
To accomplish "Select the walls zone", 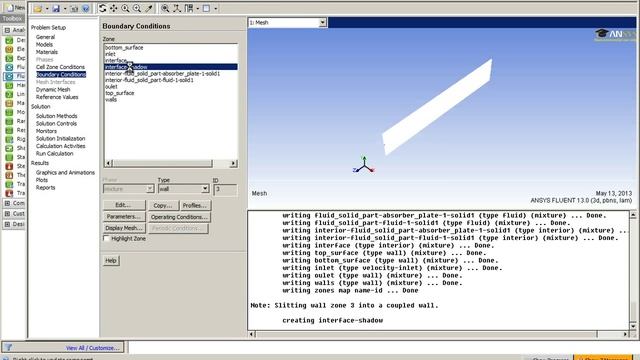I will [x=111, y=100].
